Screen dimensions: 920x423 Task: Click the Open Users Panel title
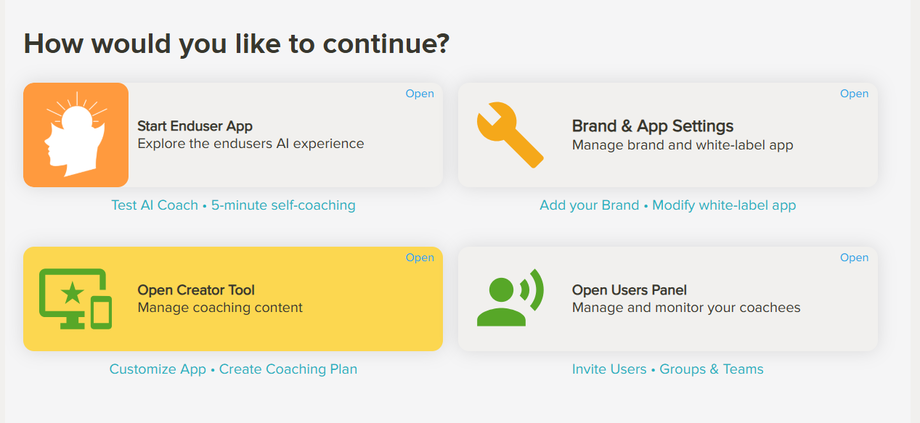629,290
